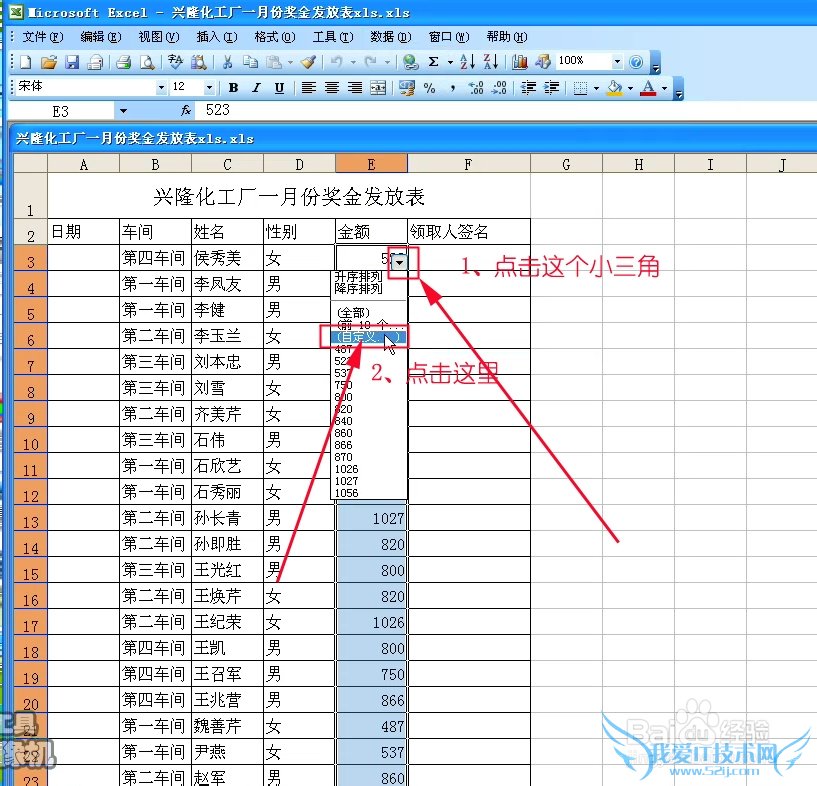Click the formula bar showing 523
Viewport: 817px width, 786px height.
(x=505, y=110)
